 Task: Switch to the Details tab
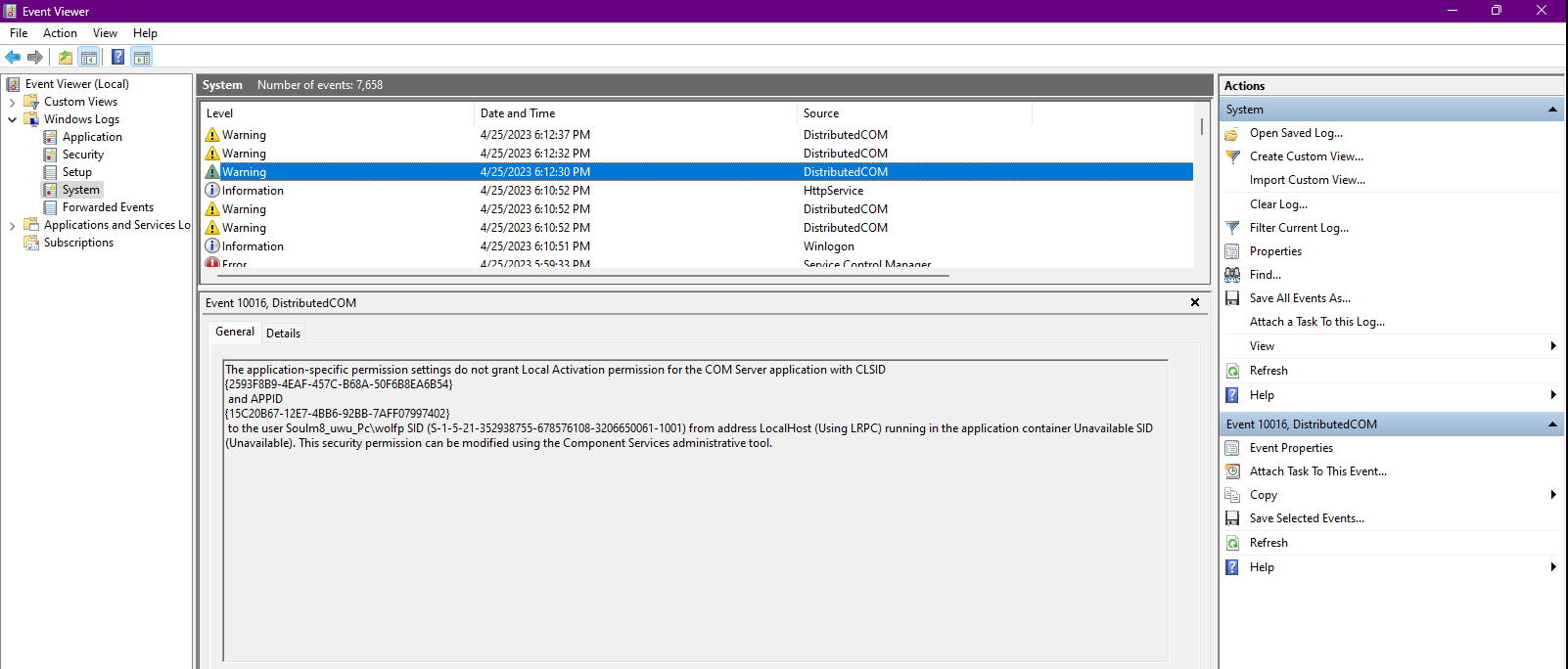tap(283, 334)
